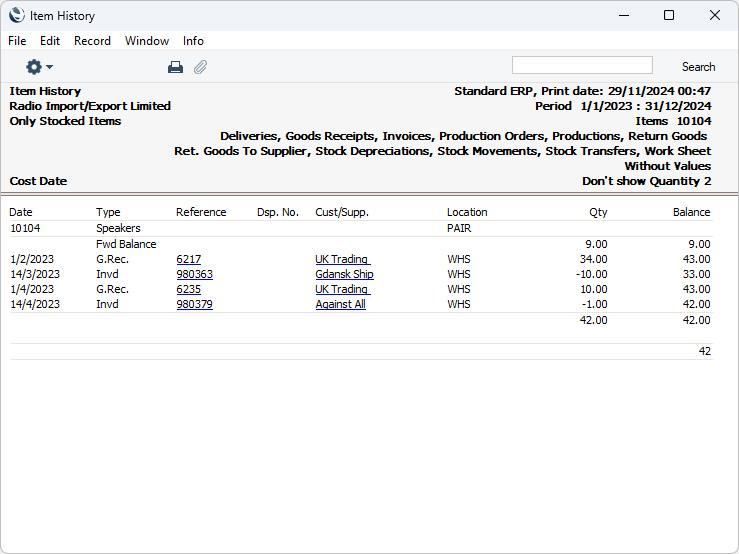The image size is (739, 554).
Task: Open goods receipt reference 6217
Action: [x=189, y=259]
